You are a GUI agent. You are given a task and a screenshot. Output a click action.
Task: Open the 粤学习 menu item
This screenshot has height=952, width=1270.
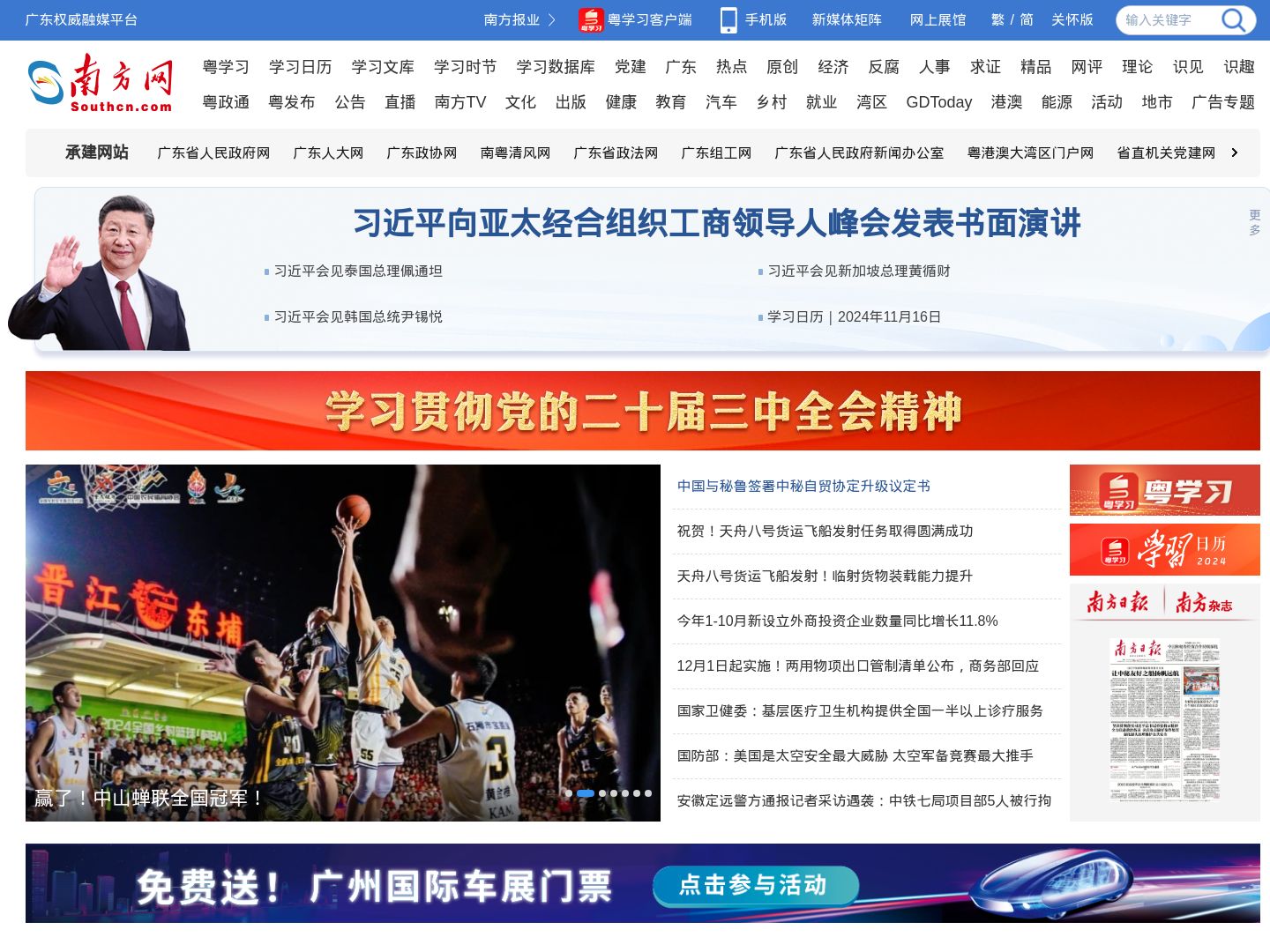[226, 67]
